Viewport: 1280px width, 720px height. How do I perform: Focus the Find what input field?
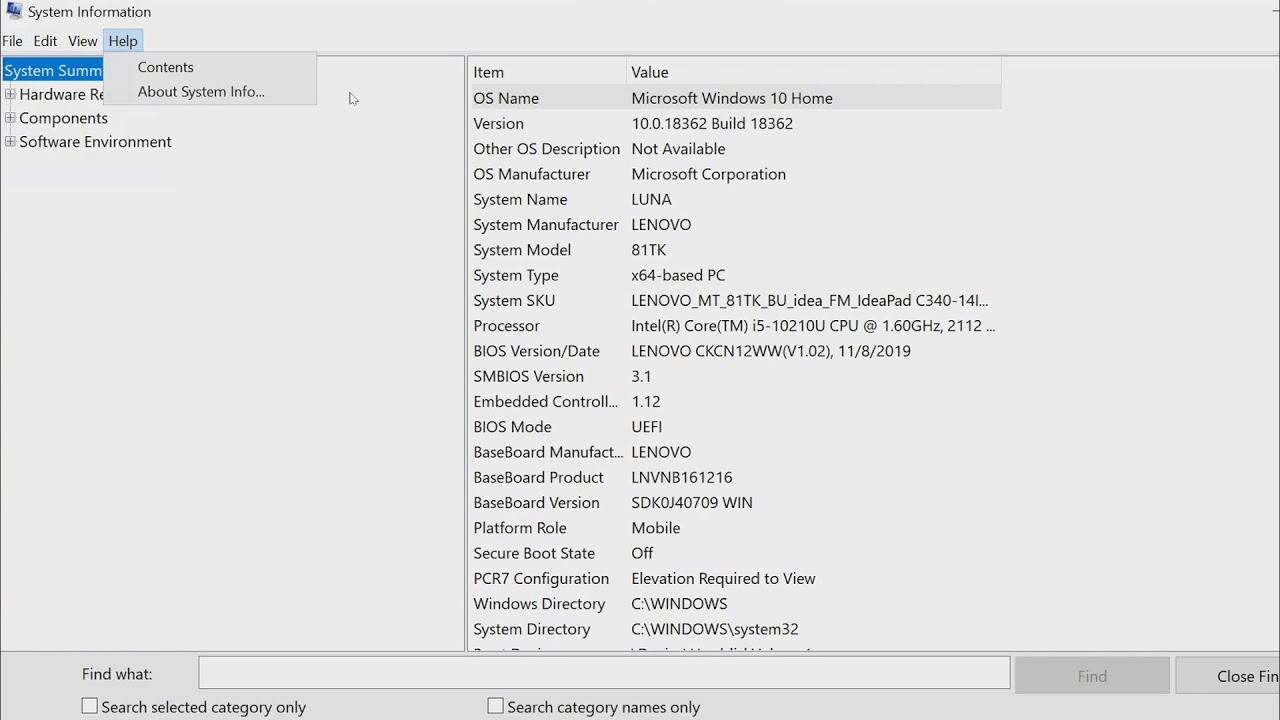pos(604,673)
